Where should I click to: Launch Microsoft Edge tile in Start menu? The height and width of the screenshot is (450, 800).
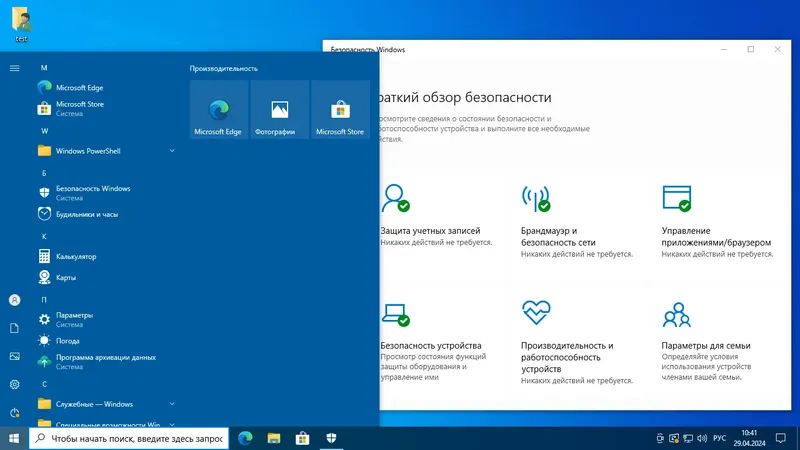coord(218,109)
